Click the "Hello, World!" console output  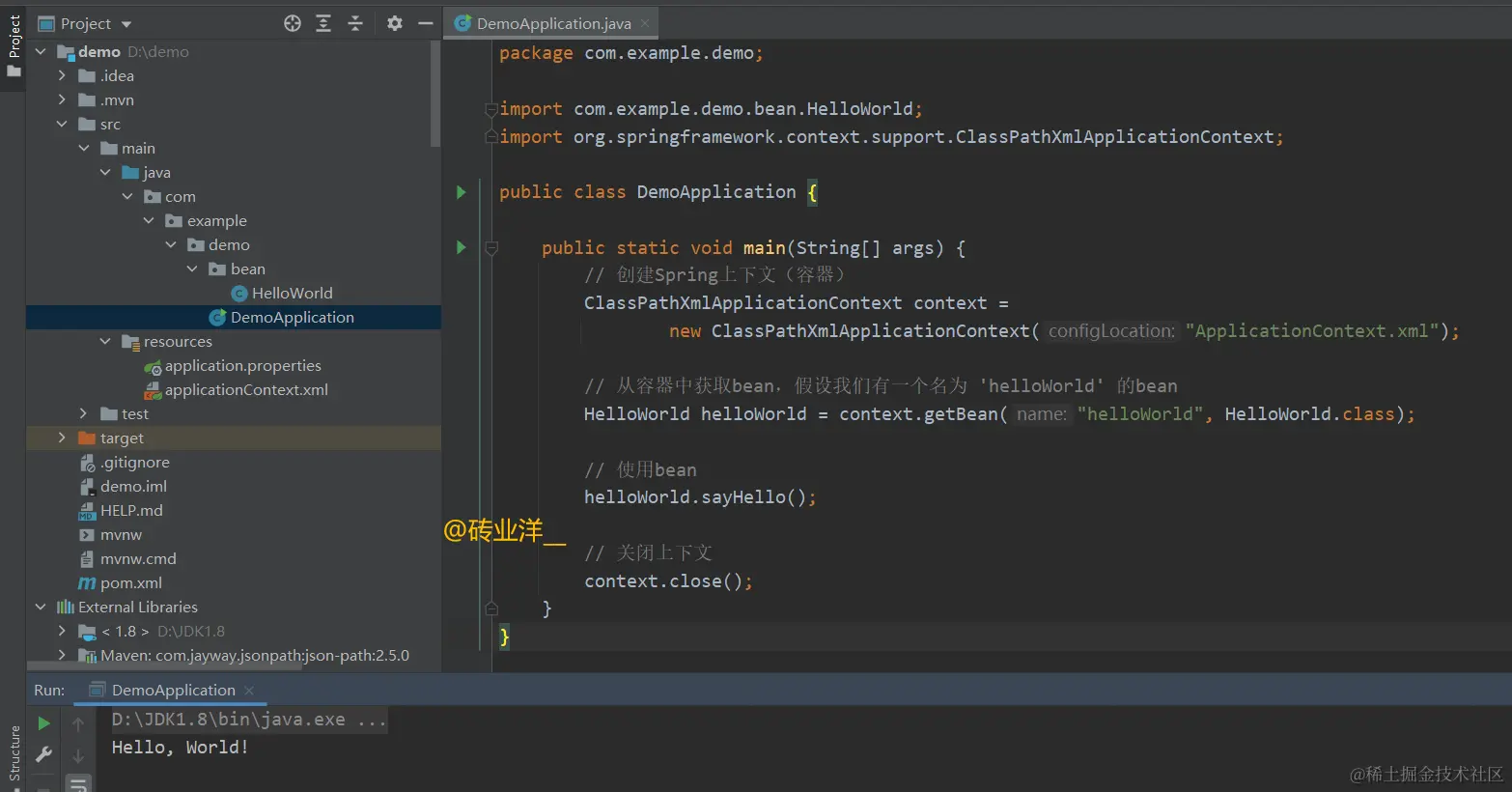point(181,747)
